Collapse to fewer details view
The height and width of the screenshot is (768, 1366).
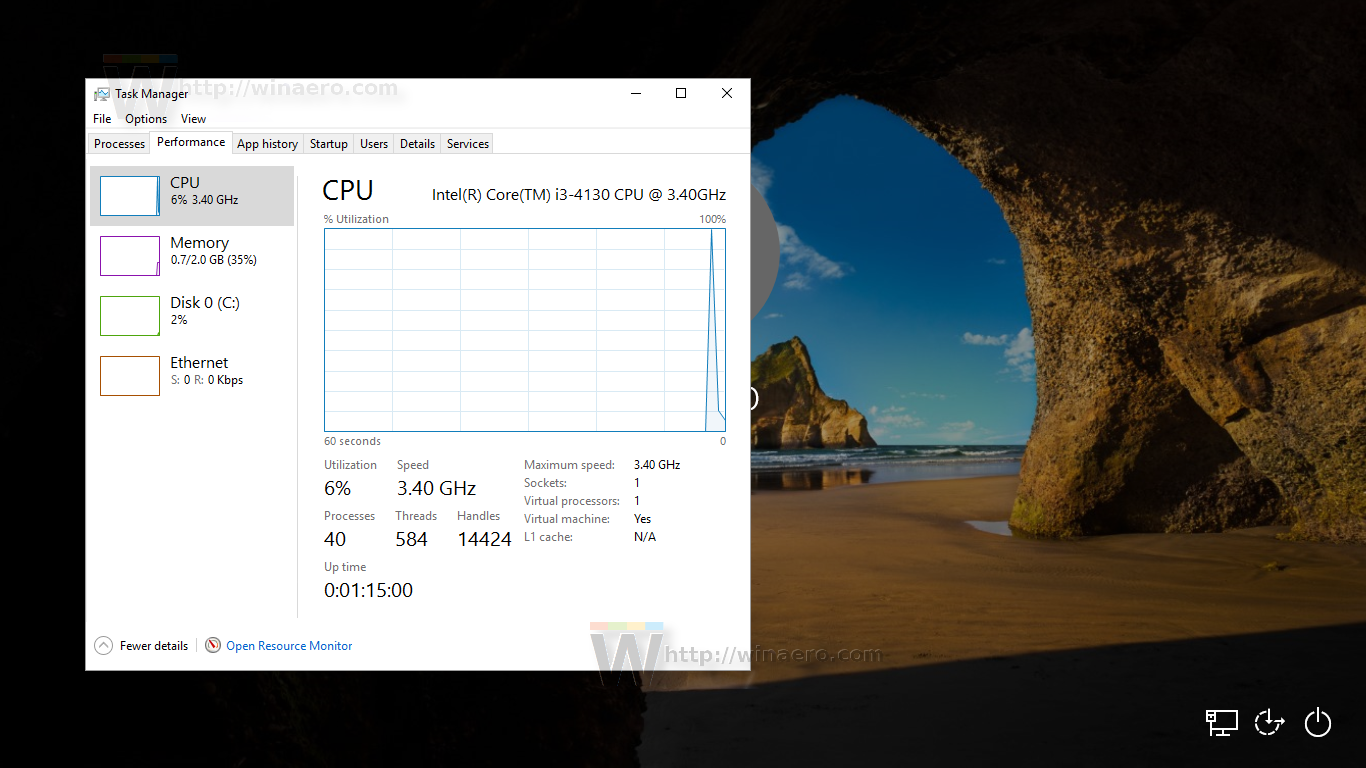tap(152, 645)
